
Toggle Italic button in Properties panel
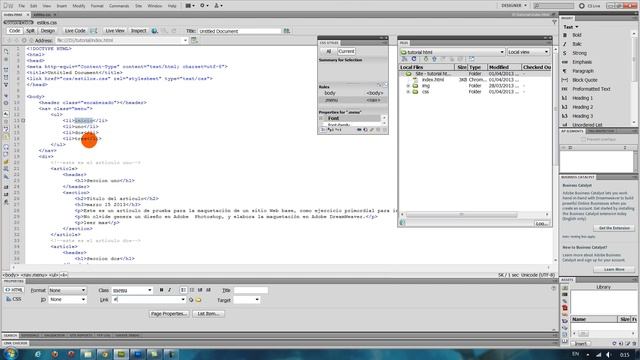[x=170, y=290]
